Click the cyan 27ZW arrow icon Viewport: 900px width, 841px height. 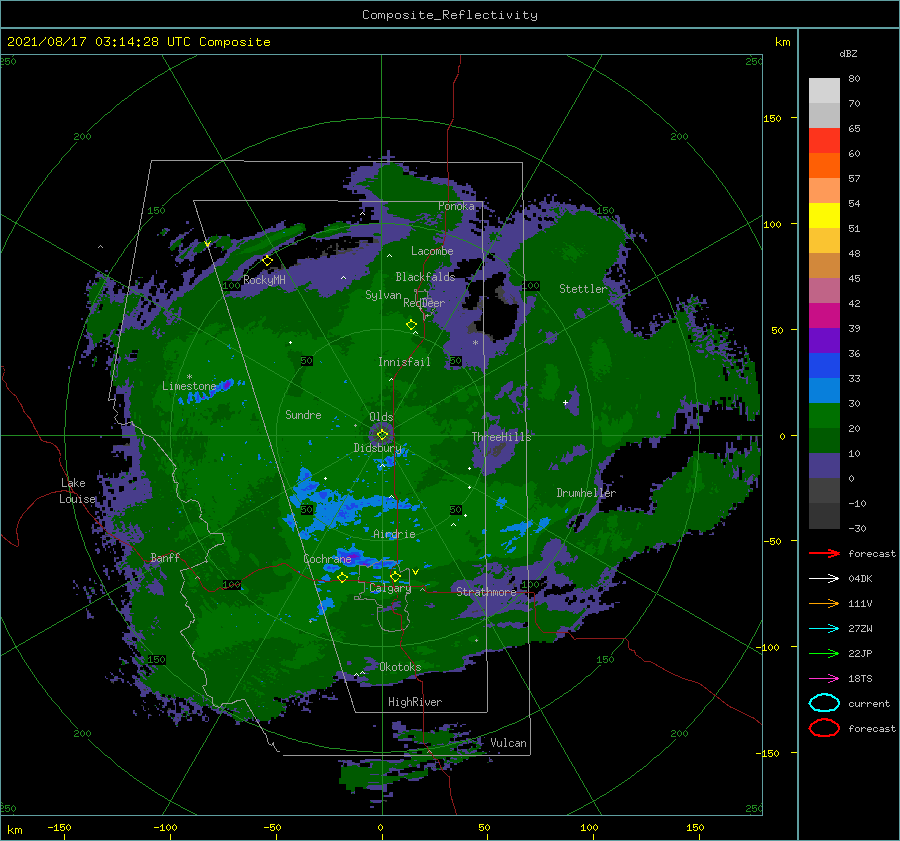[824, 629]
